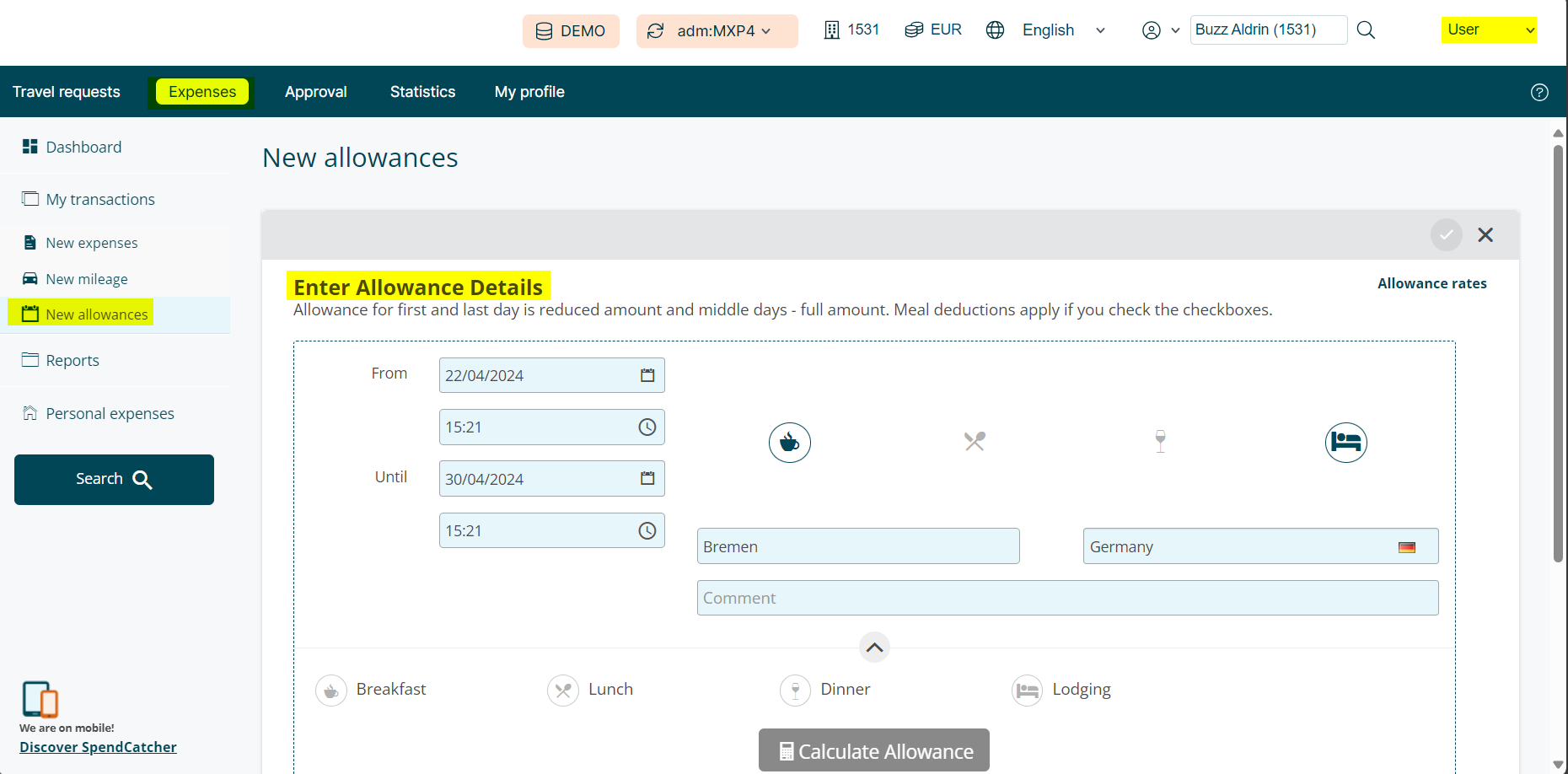Toggle the breakfast cup icon in top row

pyautogui.click(x=789, y=443)
